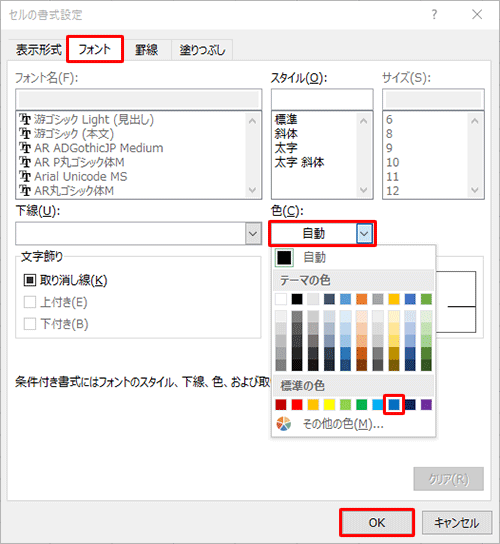Select font size 9

389,148
